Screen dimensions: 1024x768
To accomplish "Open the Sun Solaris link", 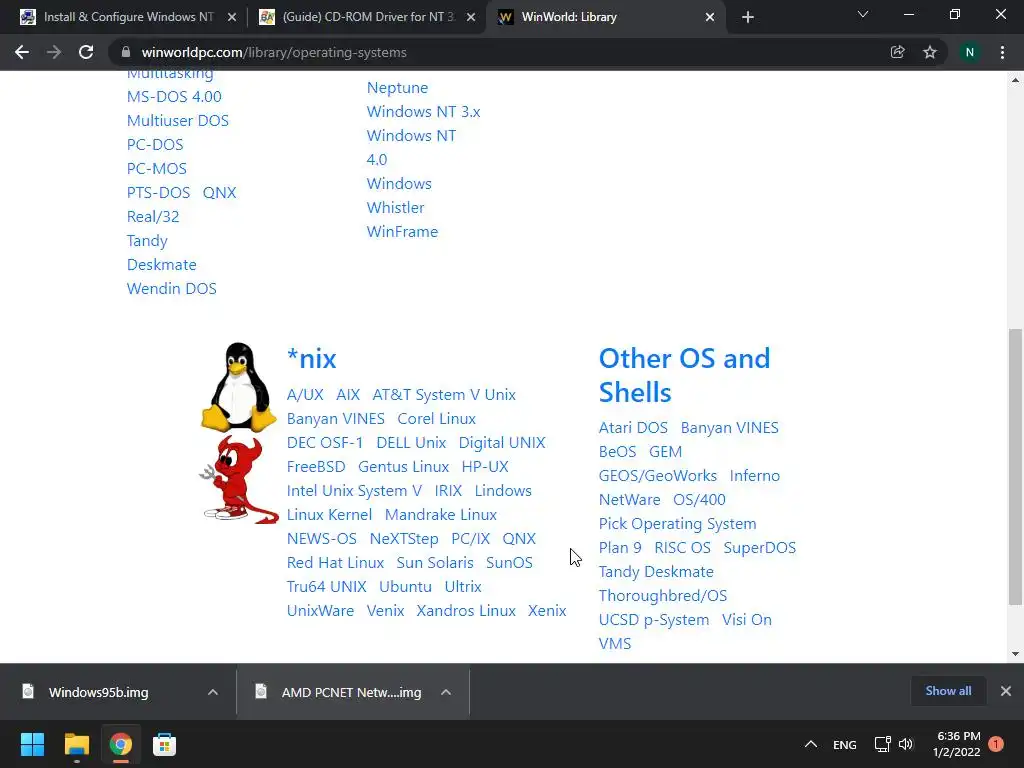I will [x=435, y=563].
